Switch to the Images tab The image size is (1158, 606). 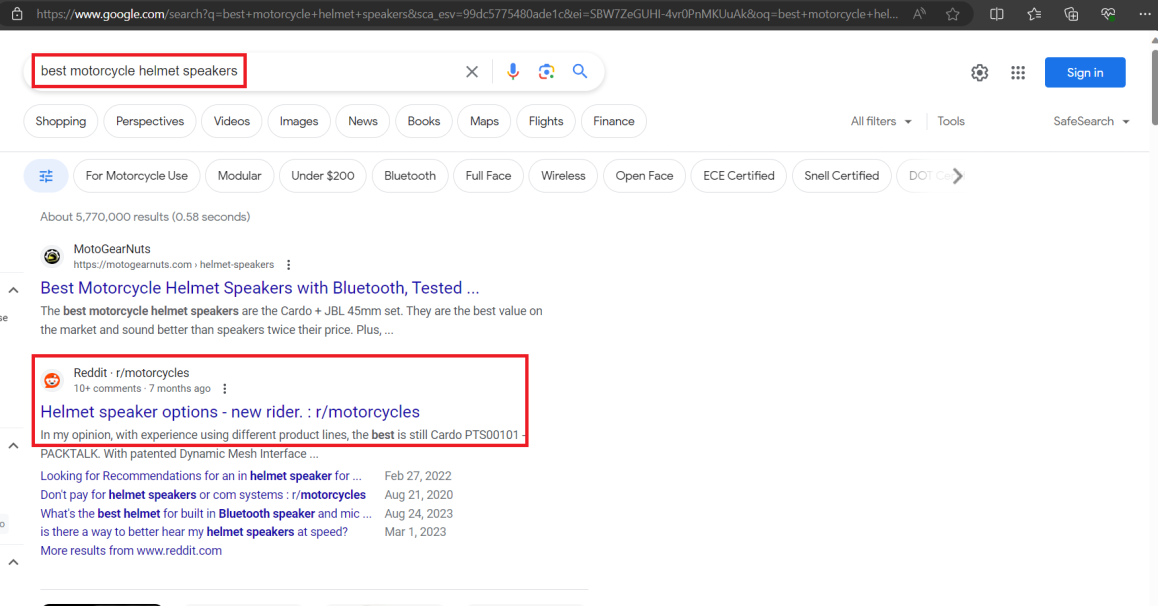click(x=299, y=121)
